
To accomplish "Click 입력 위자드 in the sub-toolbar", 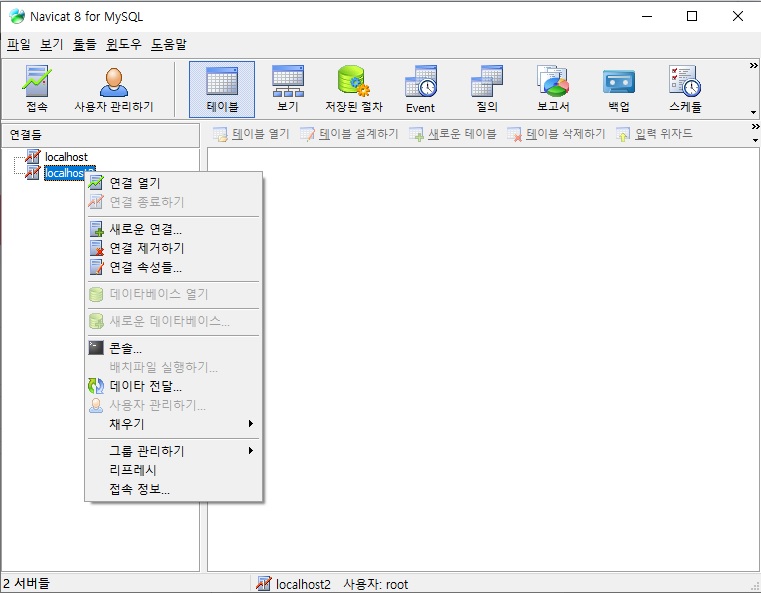I will coord(654,134).
